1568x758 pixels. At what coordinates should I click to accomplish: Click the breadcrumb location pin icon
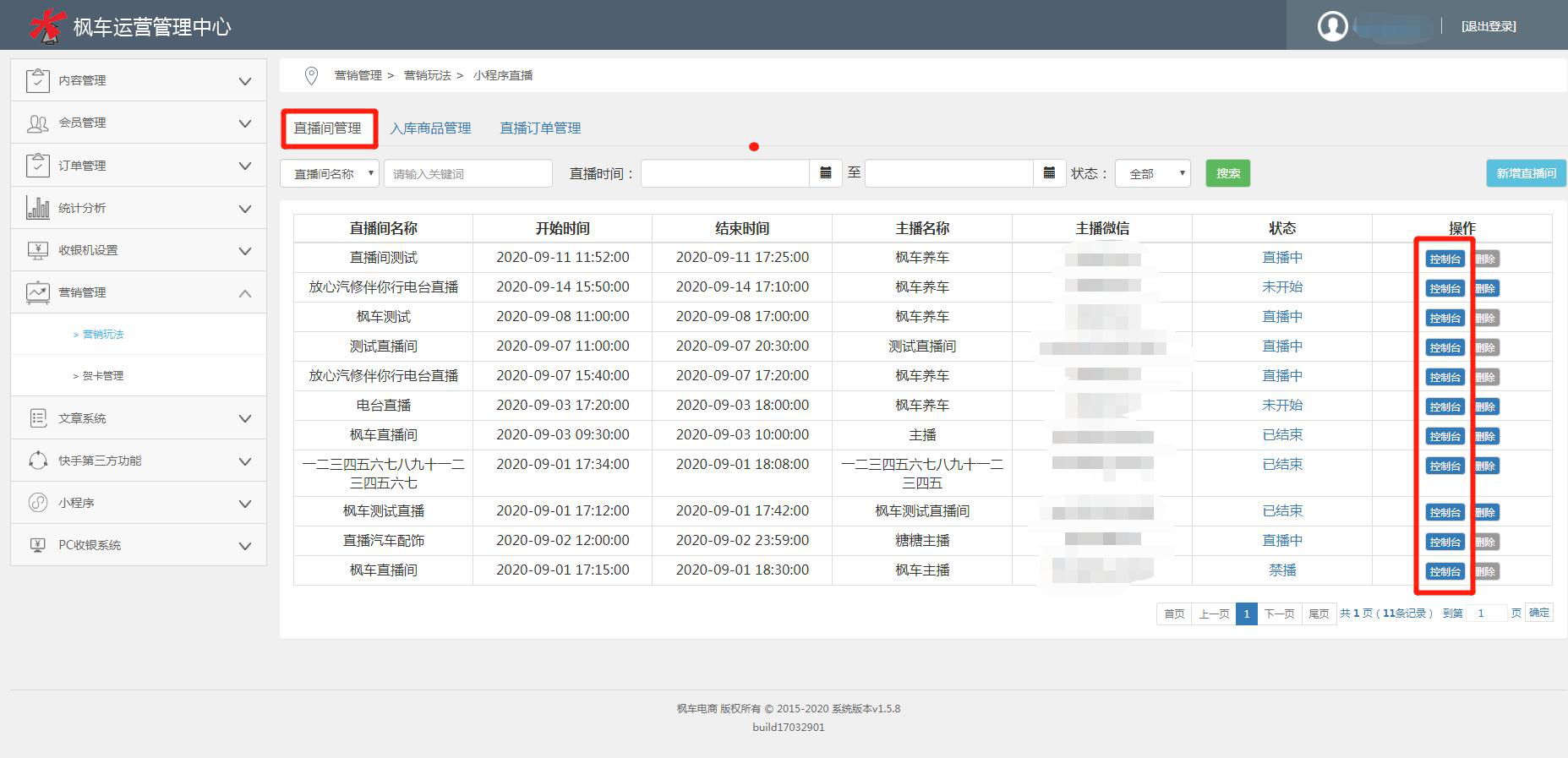coord(311,76)
